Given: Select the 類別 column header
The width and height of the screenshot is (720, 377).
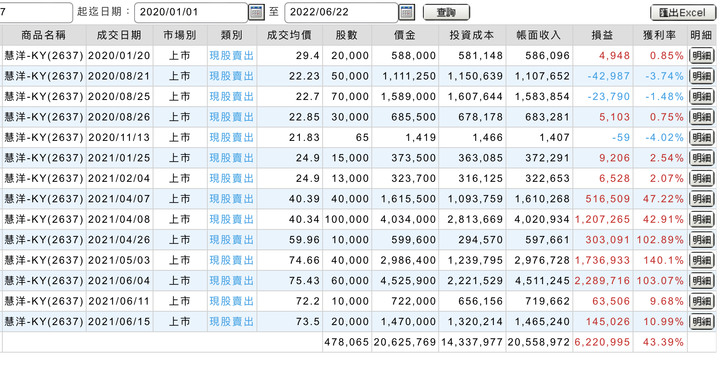Looking at the screenshot, I should [x=232, y=35].
